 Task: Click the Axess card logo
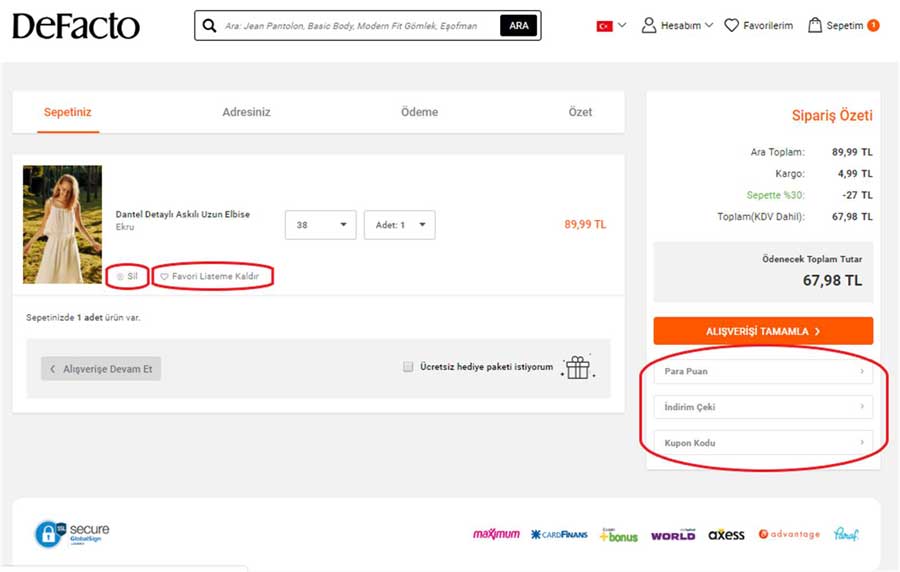point(726,535)
